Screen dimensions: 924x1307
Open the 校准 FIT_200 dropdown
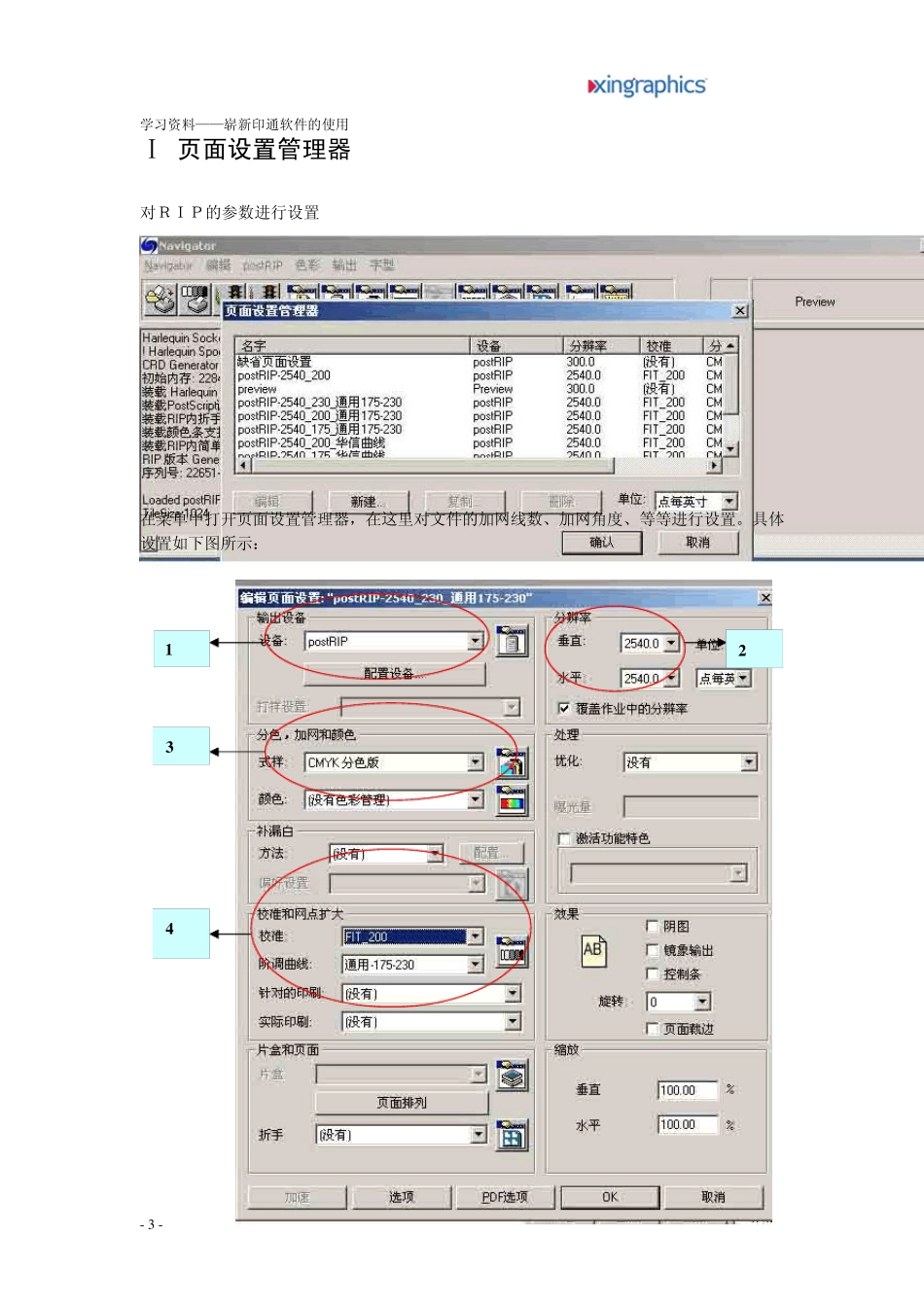[475, 936]
